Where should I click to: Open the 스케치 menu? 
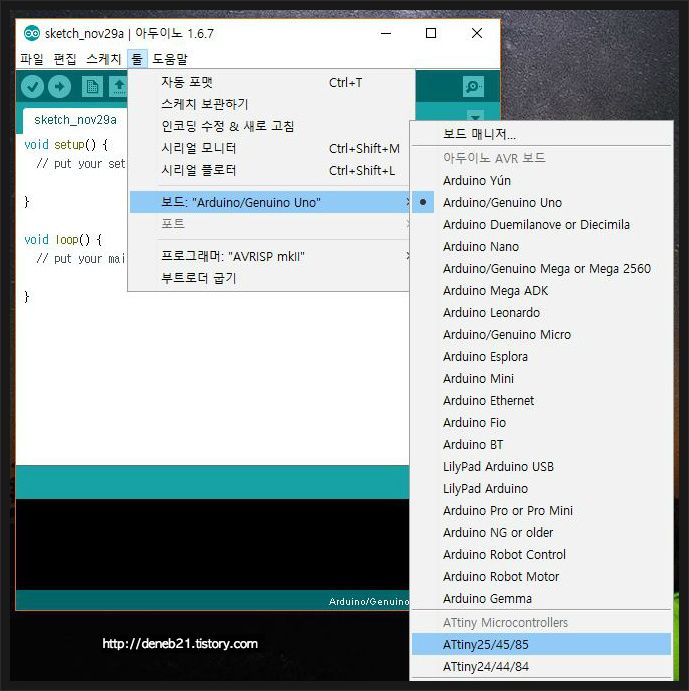point(104,59)
